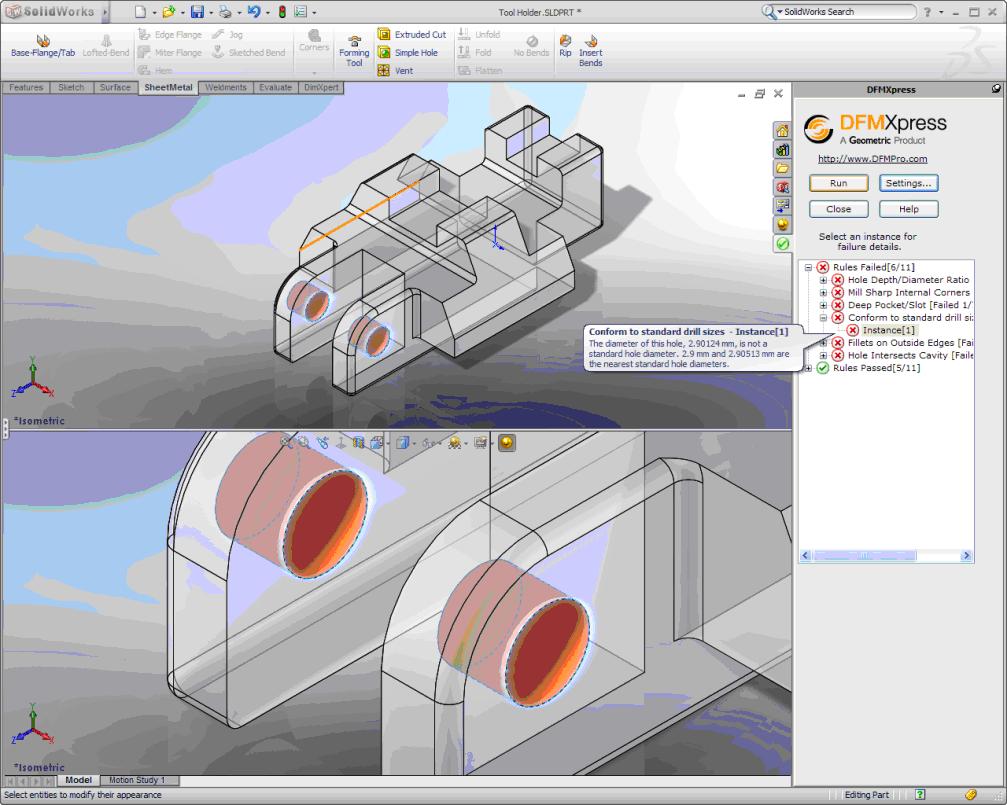Select the Rip tool

565,46
